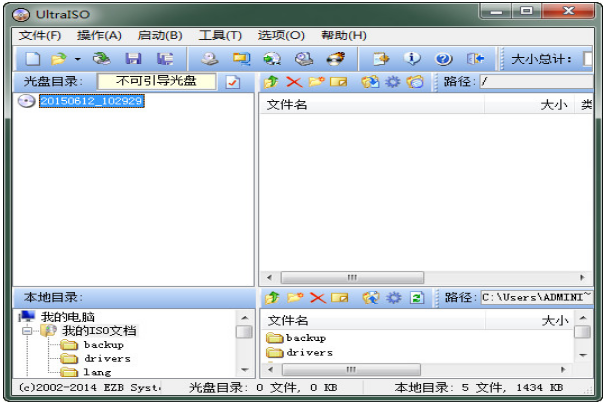Image resolution: width=606 pixels, height=406 pixels.
Task: Click the local pane Up folder icon
Action: coord(272,298)
